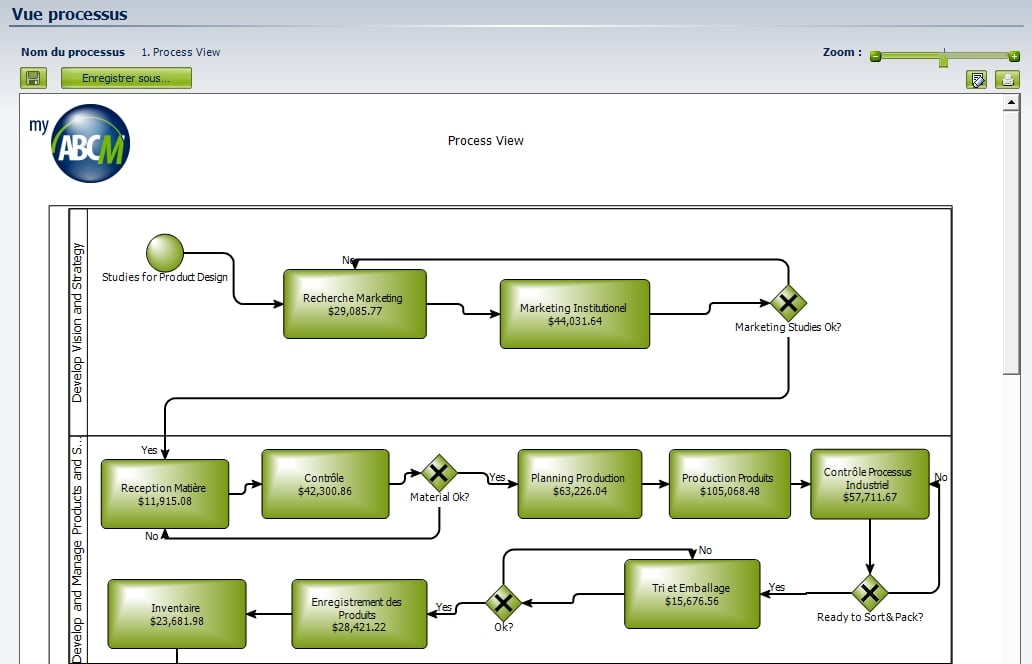This screenshot has height=664, width=1032.
Task: Click the Ok? gateway diamond
Action: click(503, 603)
